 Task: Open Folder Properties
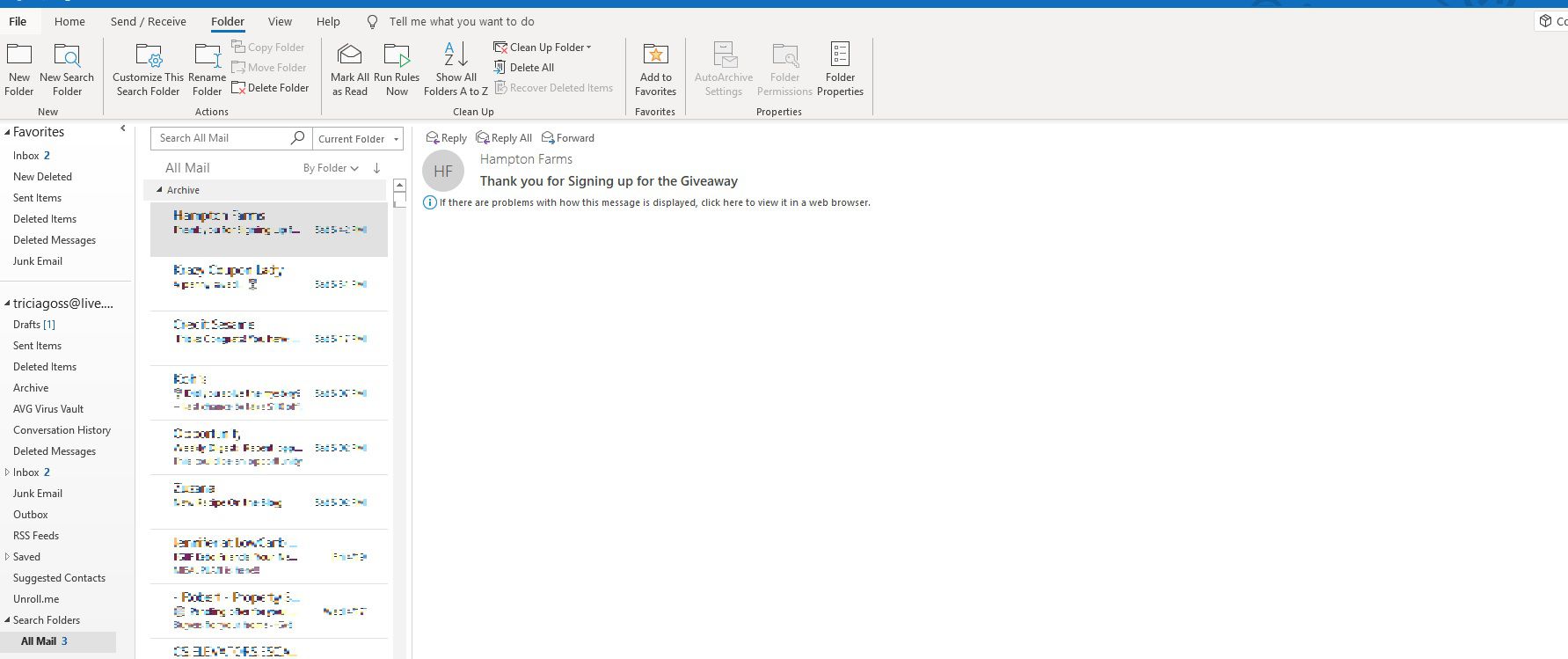point(840,70)
